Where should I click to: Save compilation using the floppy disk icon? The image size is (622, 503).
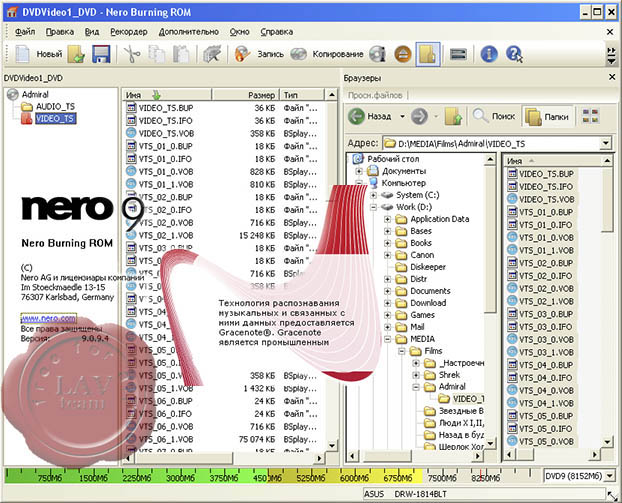click(101, 54)
